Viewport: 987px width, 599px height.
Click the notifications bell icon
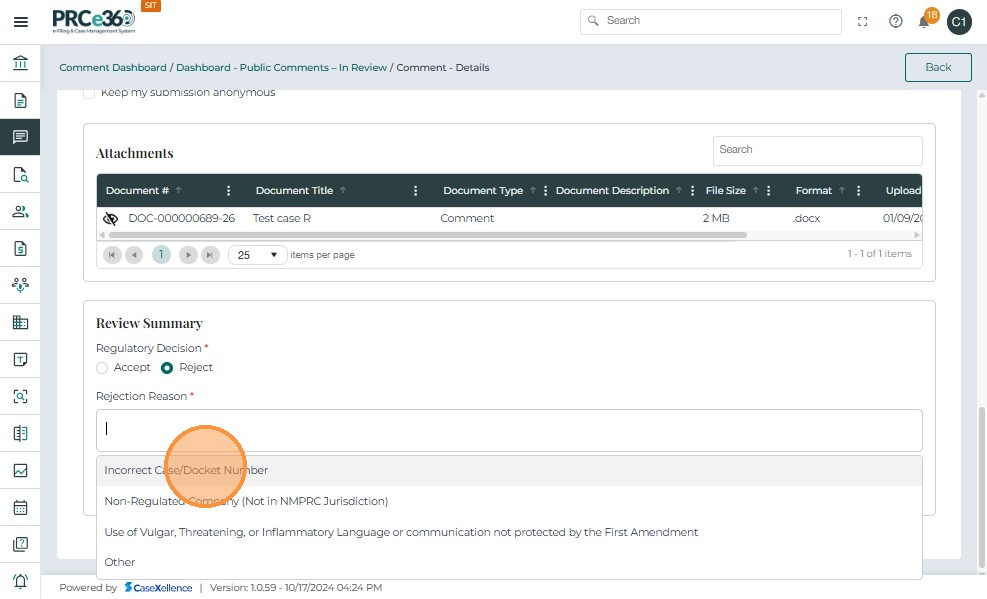click(x=924, y=22)
